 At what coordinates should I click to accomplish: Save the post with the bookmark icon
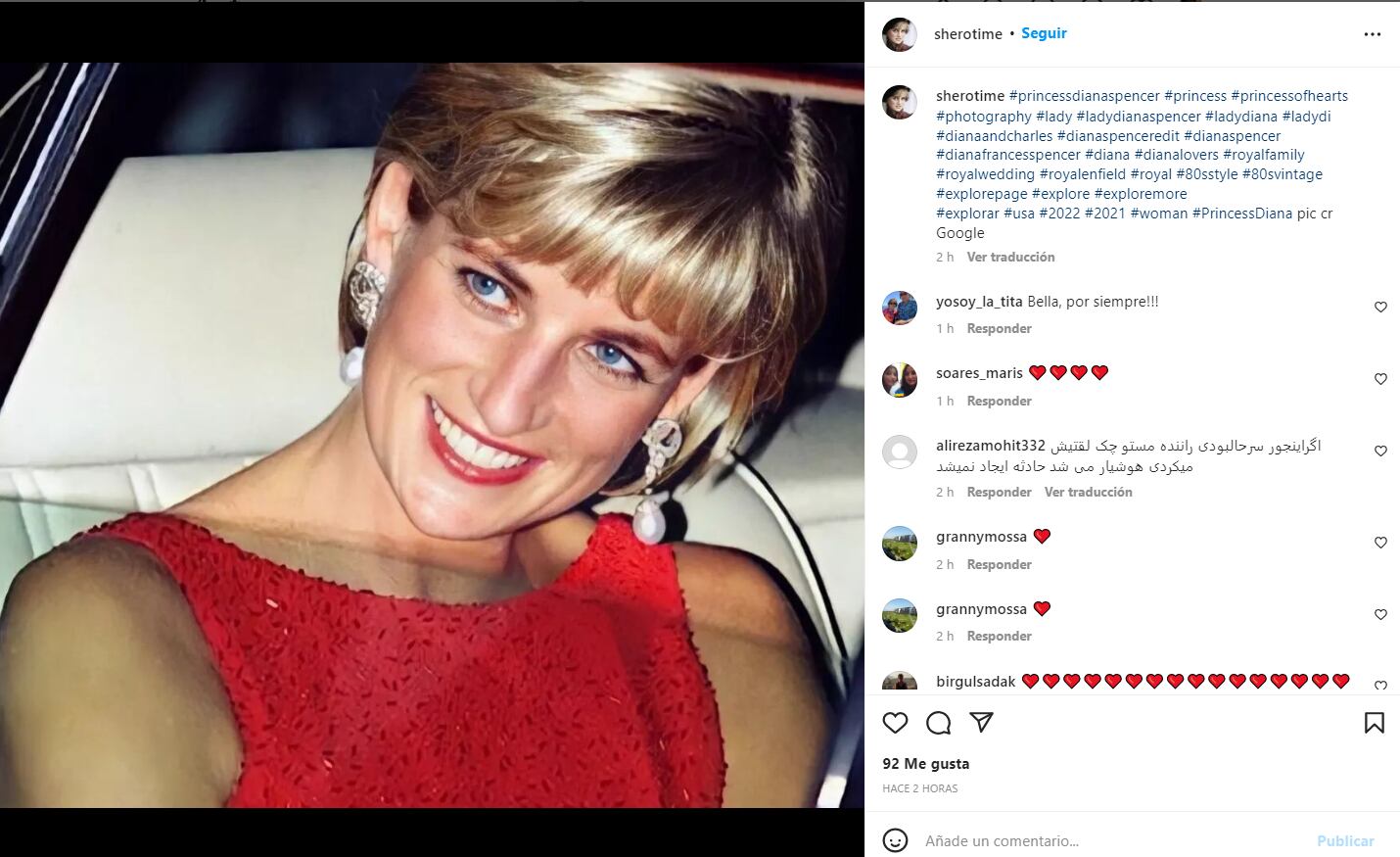tap(1375, 723)
